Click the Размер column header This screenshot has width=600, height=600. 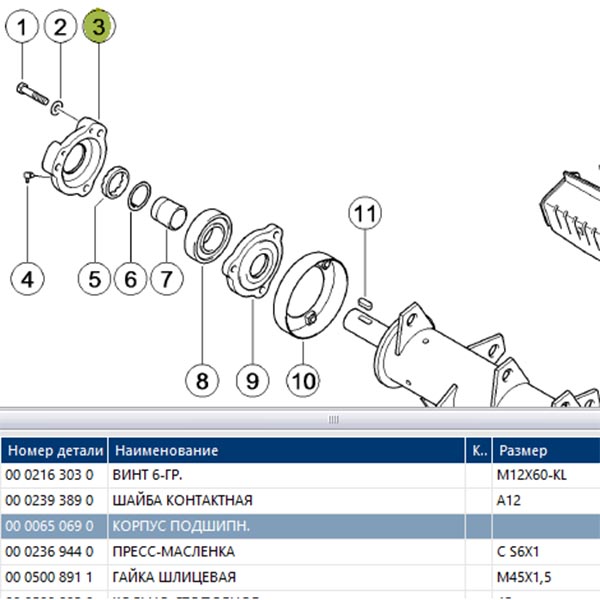pos(546,450)
